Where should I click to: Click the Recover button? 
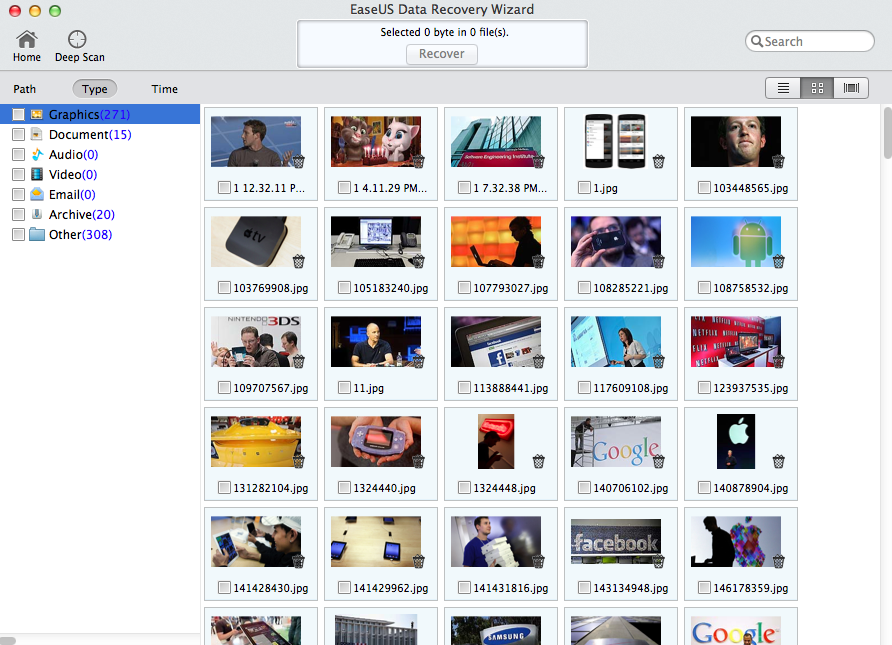442,54
